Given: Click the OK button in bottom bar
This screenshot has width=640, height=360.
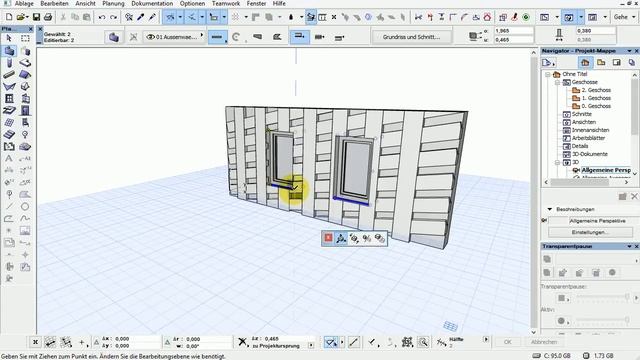Looking at the screenshot, I should 507,342.
